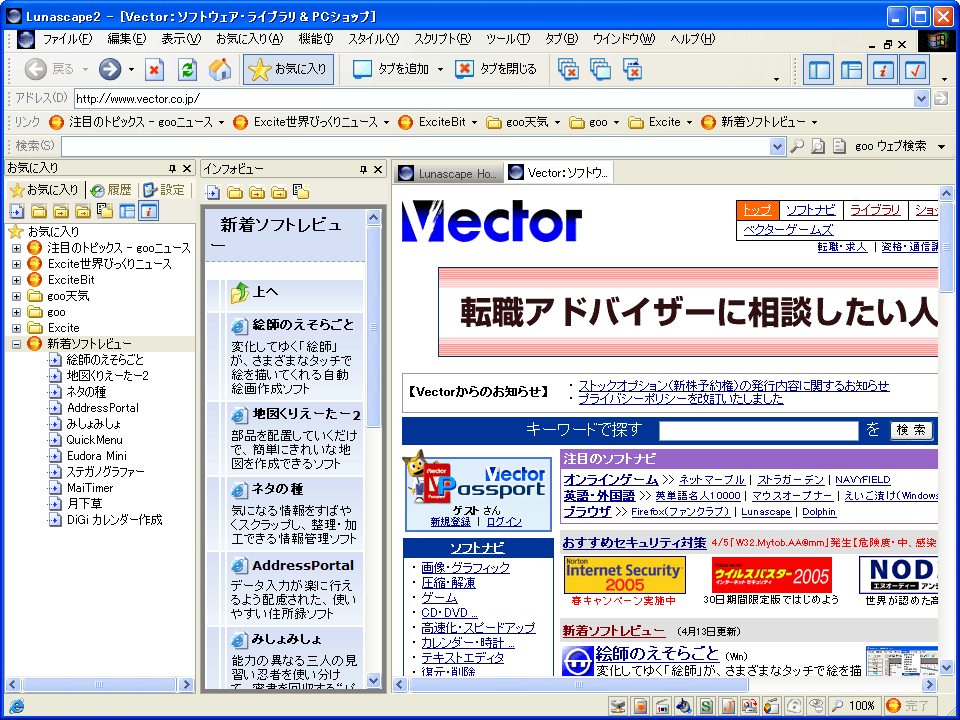Click the 上へ (up) folder arrow in the info view

239,293
